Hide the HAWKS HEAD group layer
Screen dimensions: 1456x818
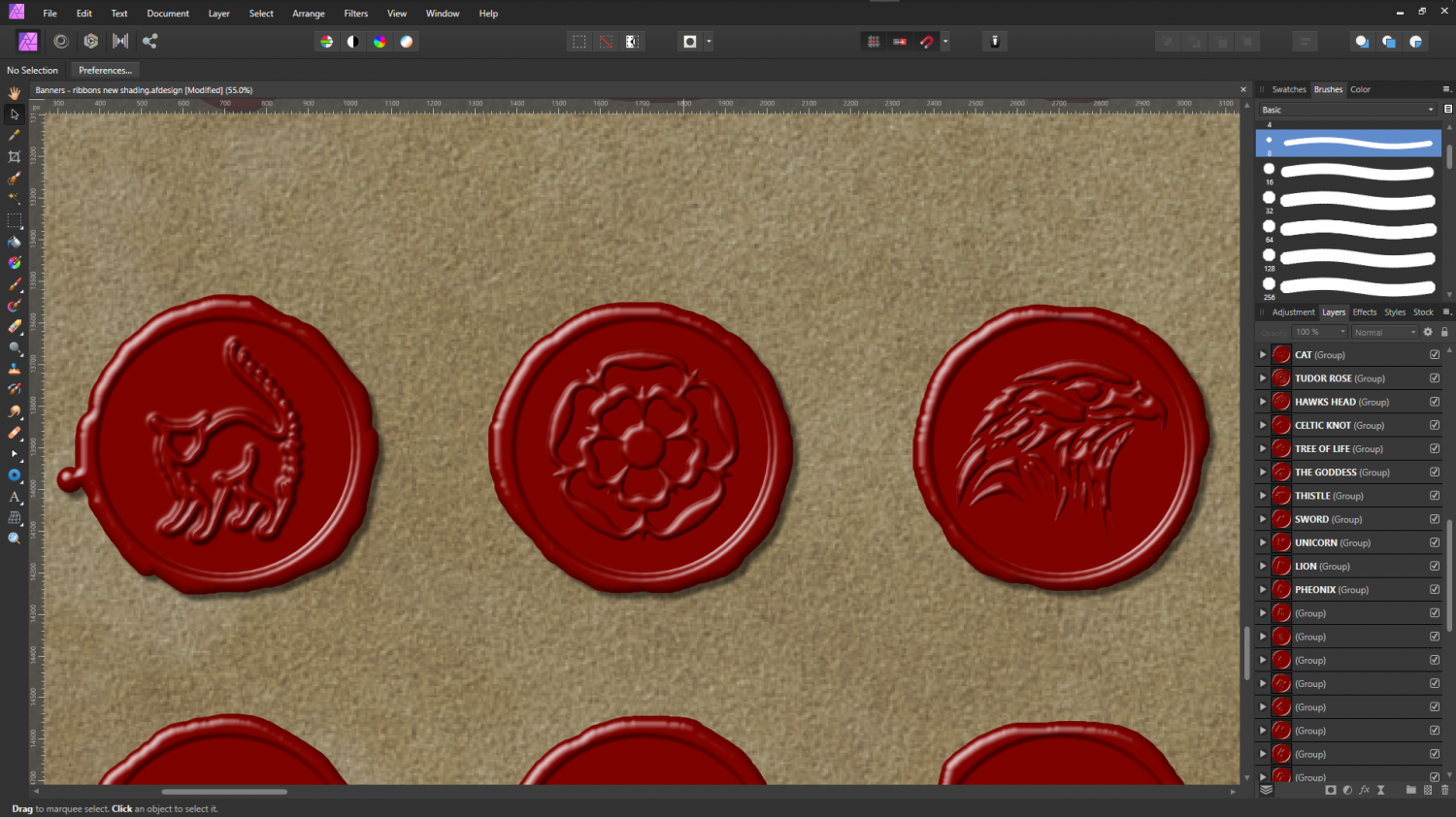1435,402
